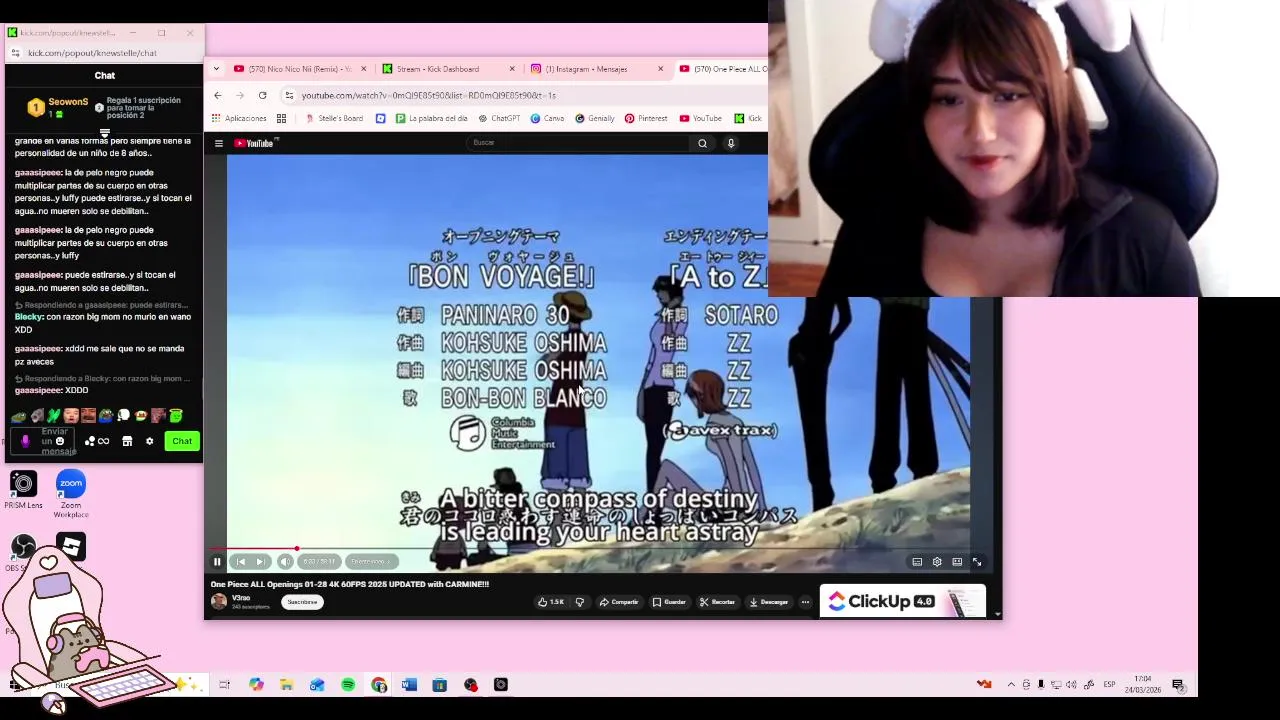This screenshot has width=1280, height=720.
Task: Open Spotify from the taskbar
Action: pos(348,685)
